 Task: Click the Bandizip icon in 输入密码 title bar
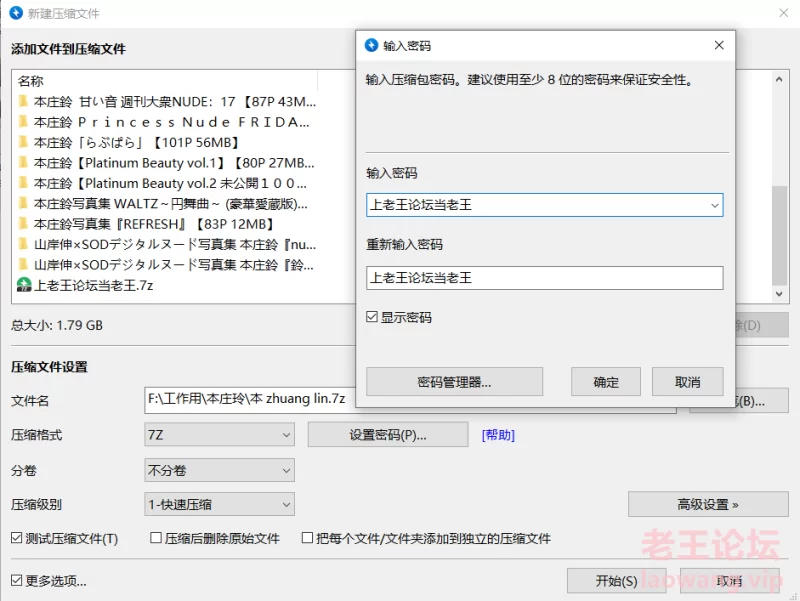(372, 46)
